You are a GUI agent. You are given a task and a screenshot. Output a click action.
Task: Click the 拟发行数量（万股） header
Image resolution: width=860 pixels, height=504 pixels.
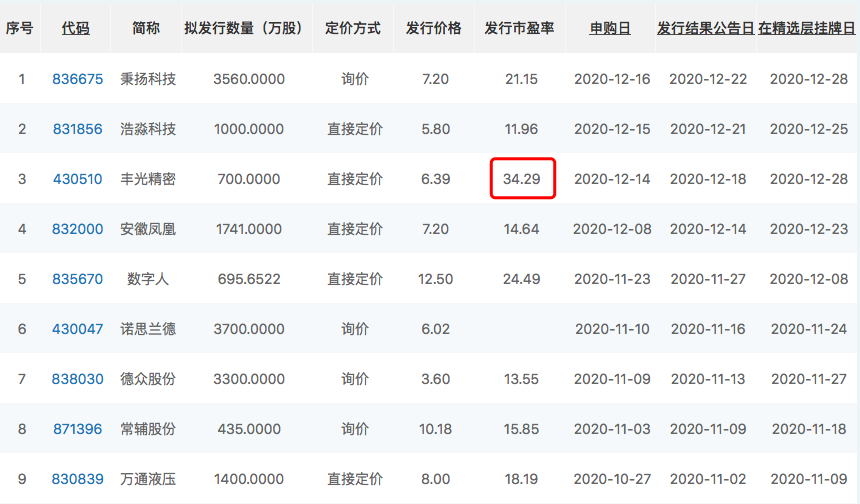(x=245, y=28)
